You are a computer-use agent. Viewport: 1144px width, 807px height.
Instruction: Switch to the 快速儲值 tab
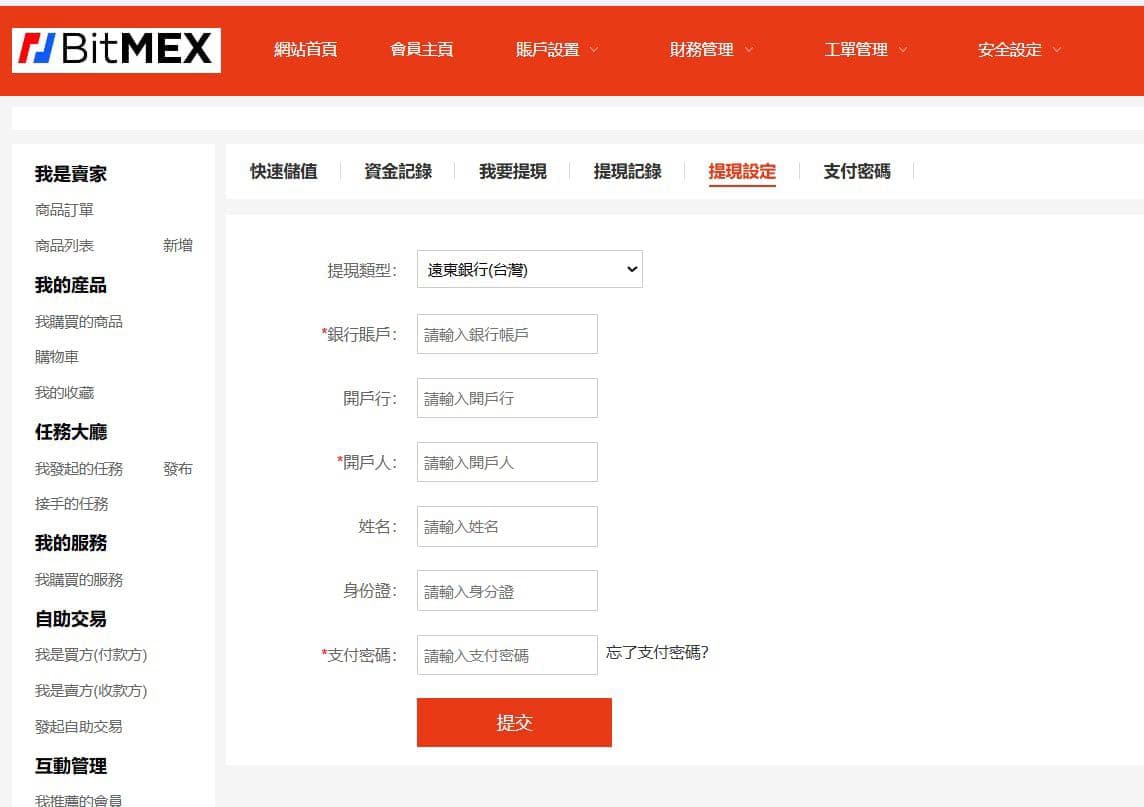tap(284, 171)
